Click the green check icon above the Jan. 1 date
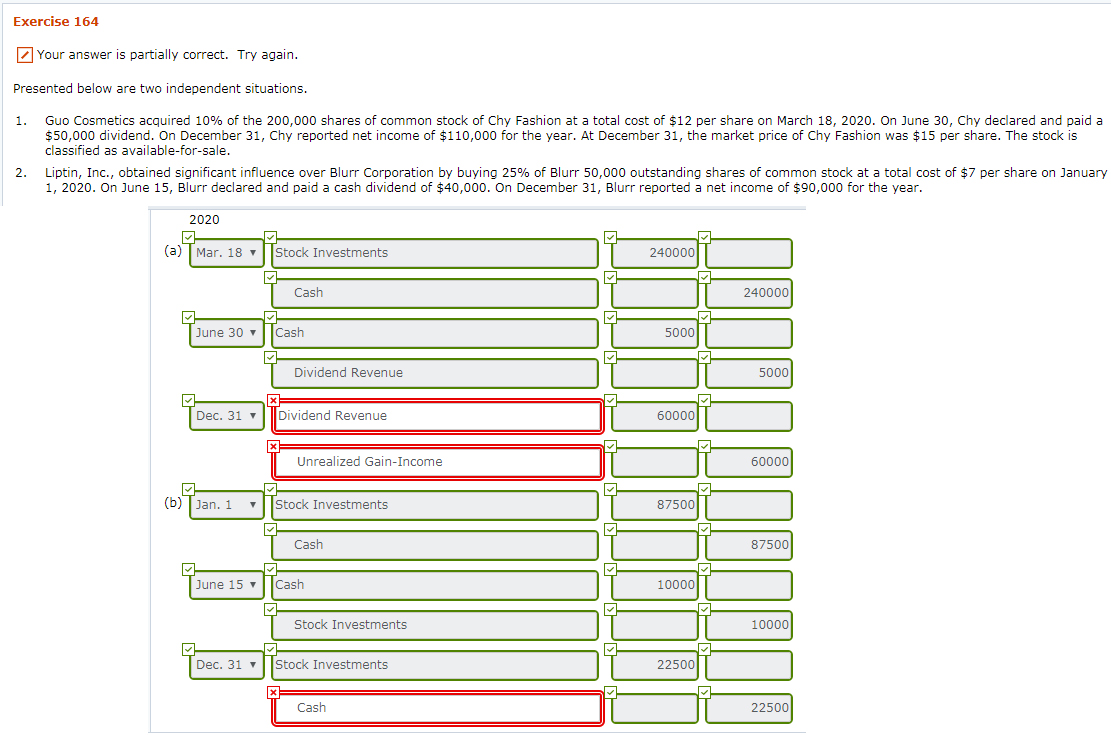The height and width of the screenshot is (735, 1111). [x=188, y=489]
